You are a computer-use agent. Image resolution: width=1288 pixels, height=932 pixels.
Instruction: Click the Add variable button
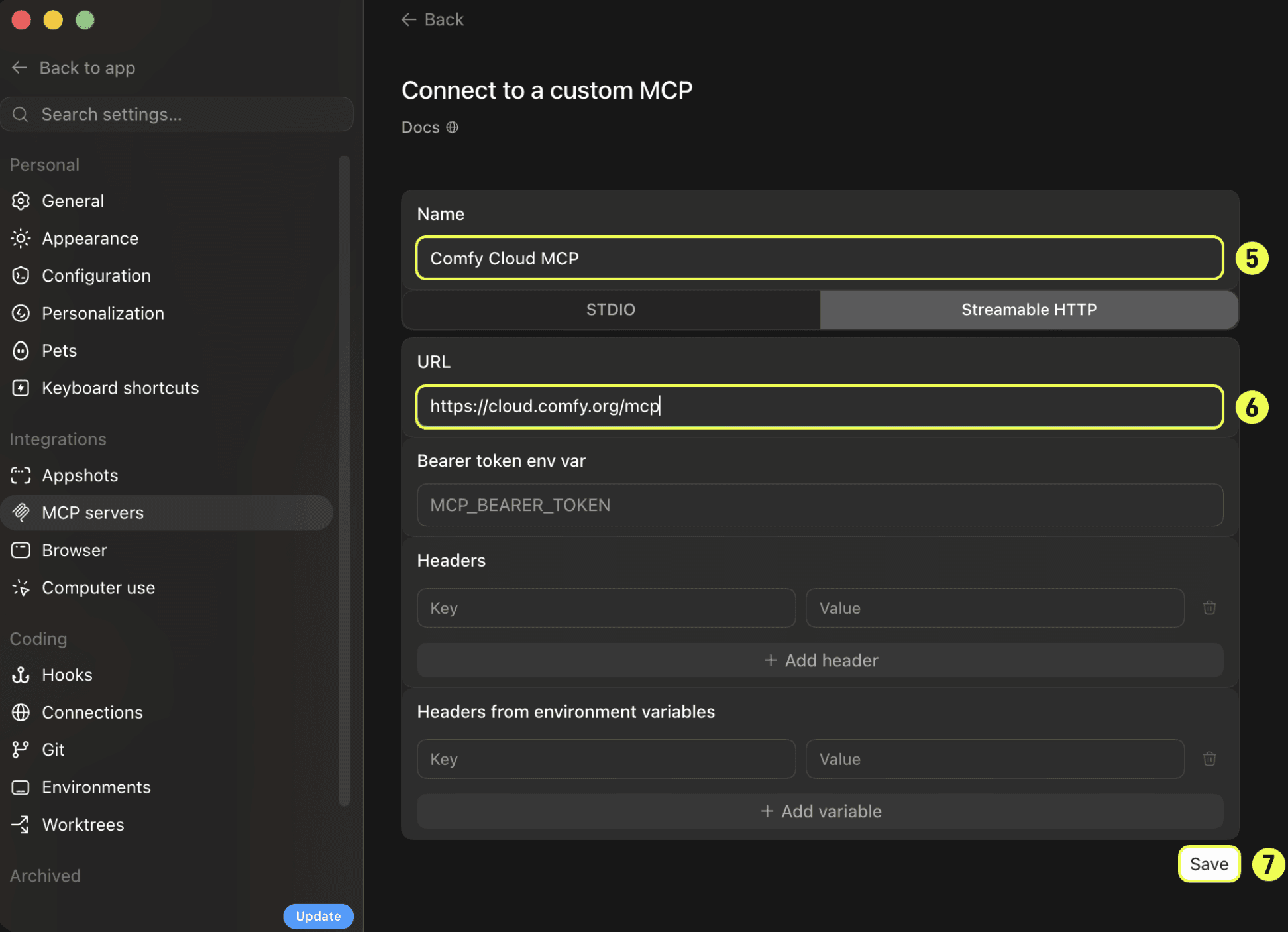pos(820,811)
